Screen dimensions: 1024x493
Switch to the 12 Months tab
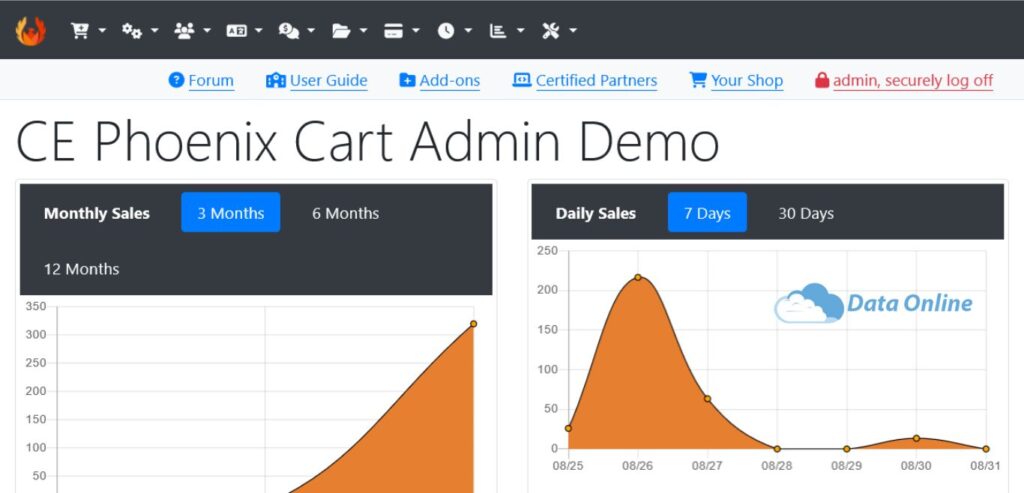[82, 269]
